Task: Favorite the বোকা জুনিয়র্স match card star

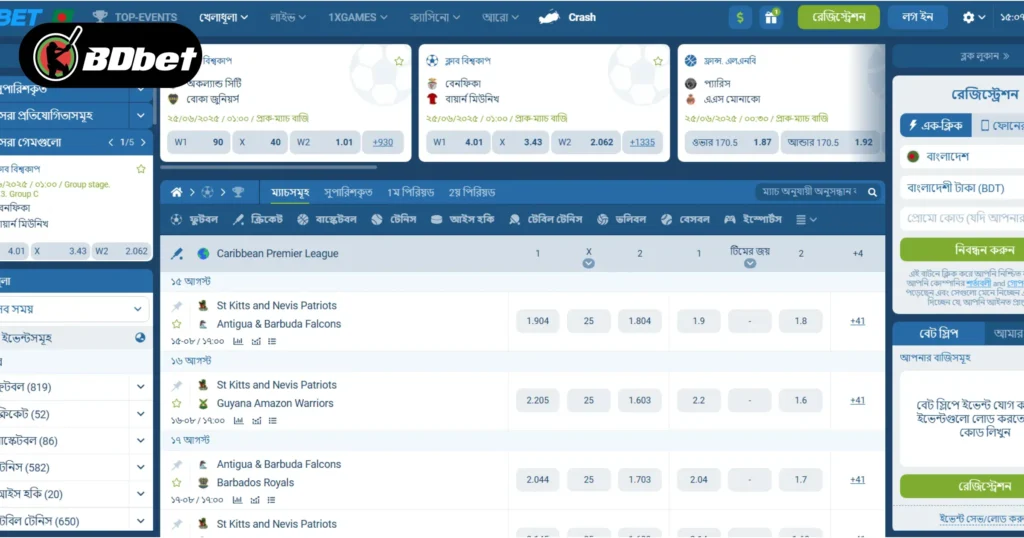Action: click(399, 61)
